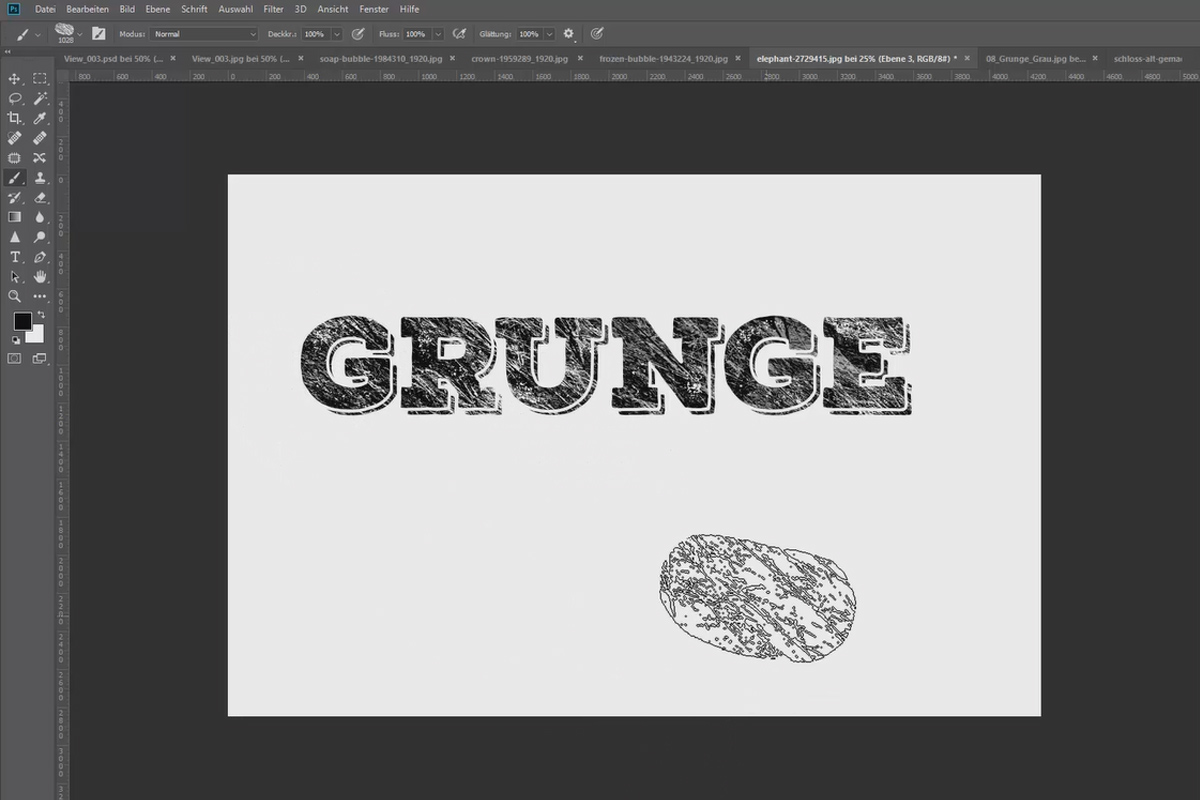Open the Datei menu

click(45, 9)
